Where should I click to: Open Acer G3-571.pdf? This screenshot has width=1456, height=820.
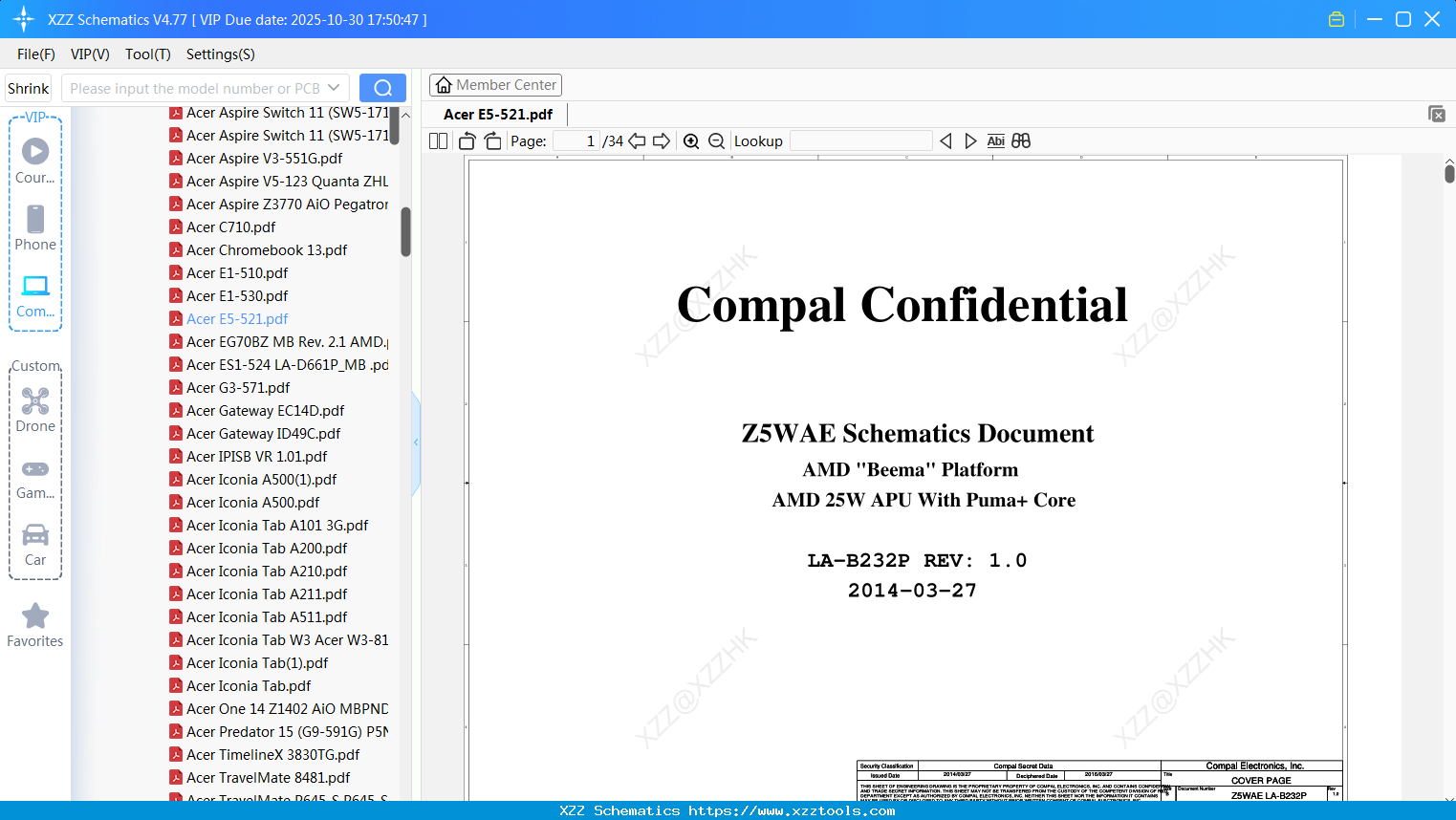coord(229,388)
